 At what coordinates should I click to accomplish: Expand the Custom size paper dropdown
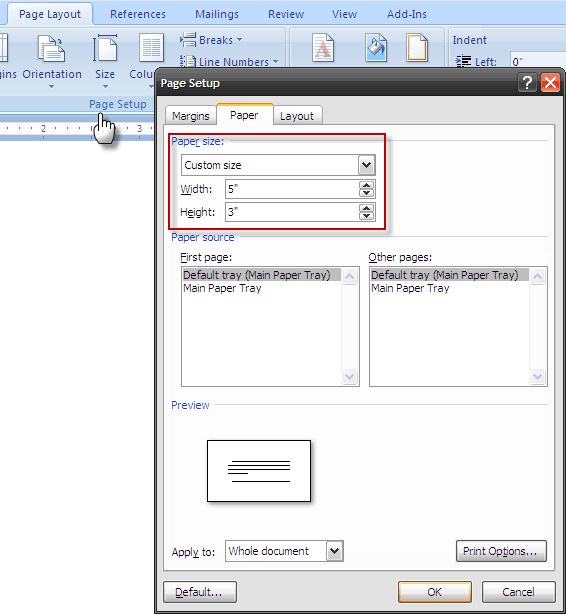[x=366, y=165]
